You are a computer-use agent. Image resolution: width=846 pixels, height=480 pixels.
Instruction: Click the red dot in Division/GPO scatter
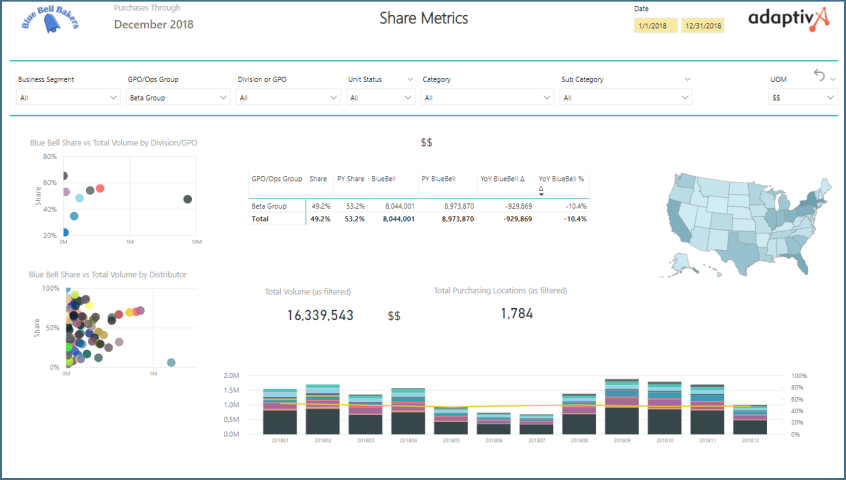click(100, 188)
